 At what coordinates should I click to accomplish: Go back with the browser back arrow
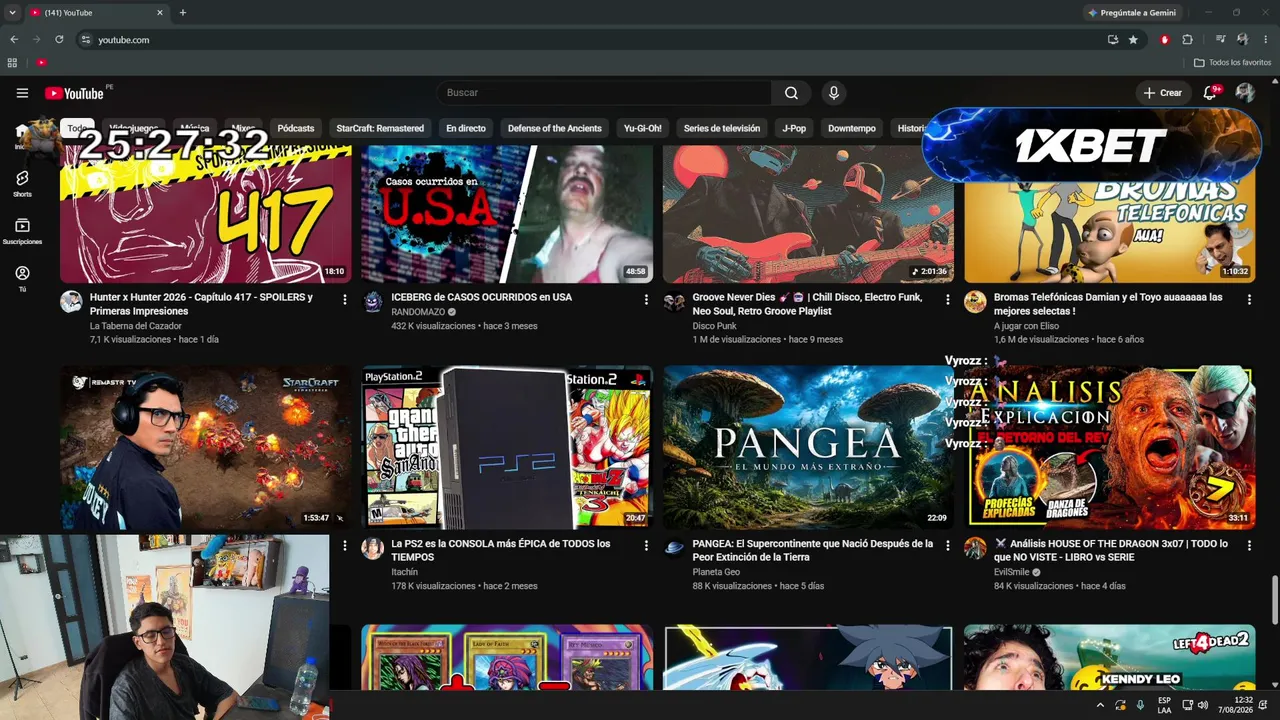14,40
